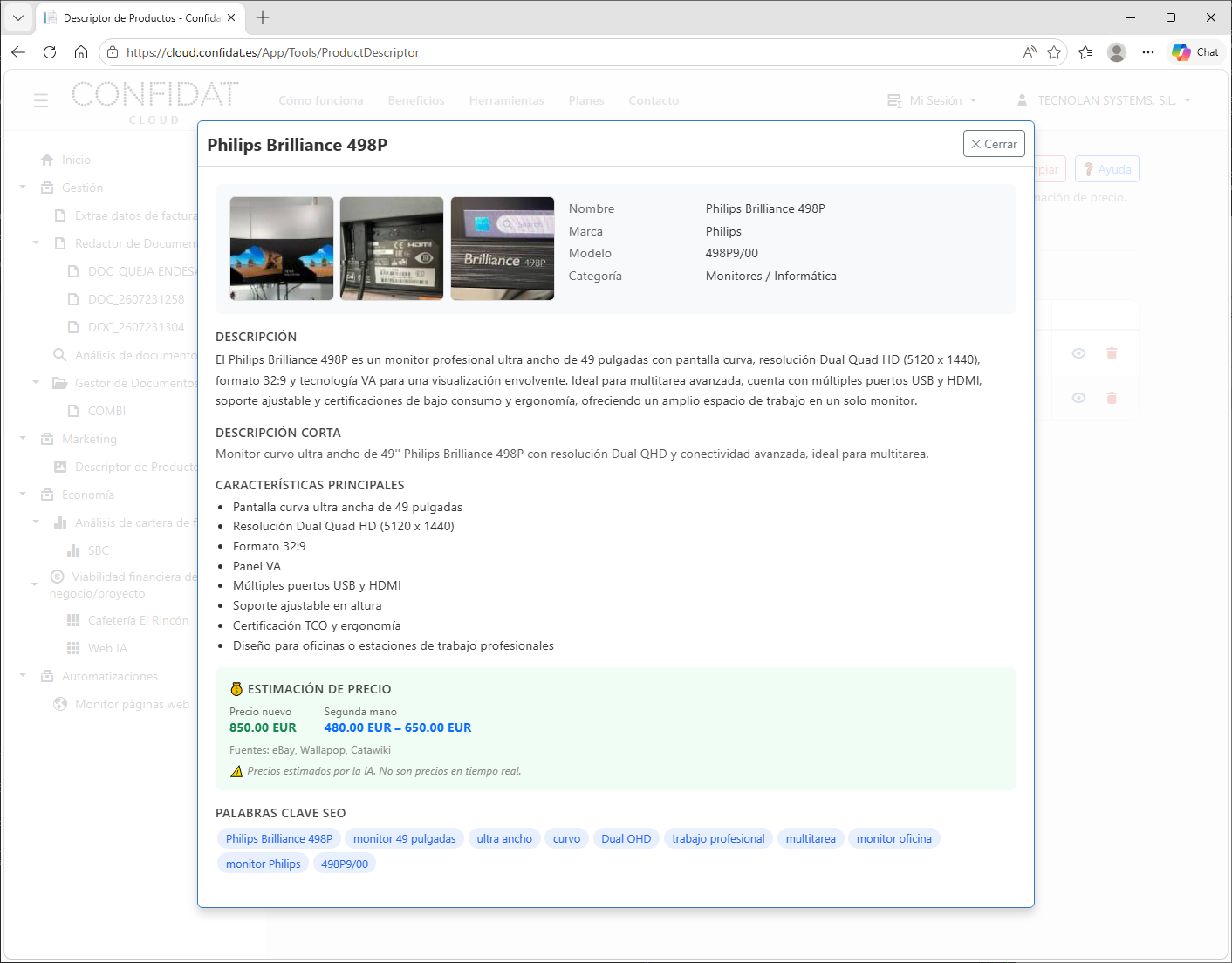Click the 'trabajo profesional' keyword tag

[718, 839]
